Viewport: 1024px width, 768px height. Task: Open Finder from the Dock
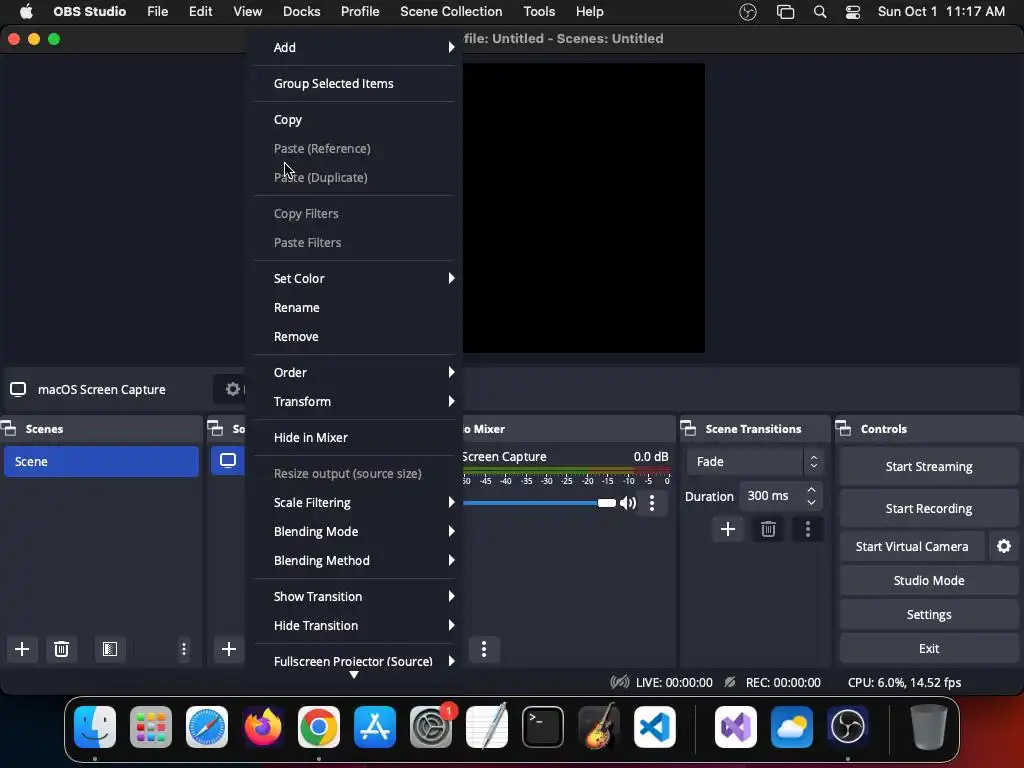[95, 726]
